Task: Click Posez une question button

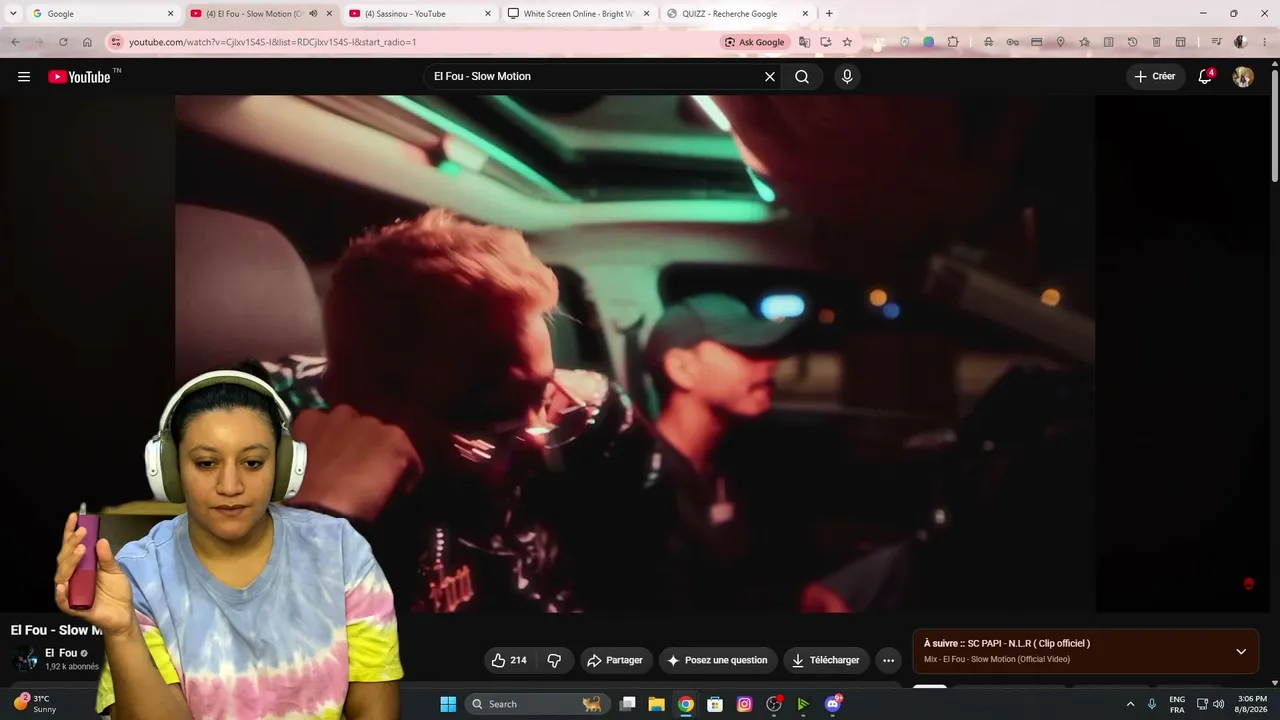Action: pyautogui.click(x=718, y=660)
